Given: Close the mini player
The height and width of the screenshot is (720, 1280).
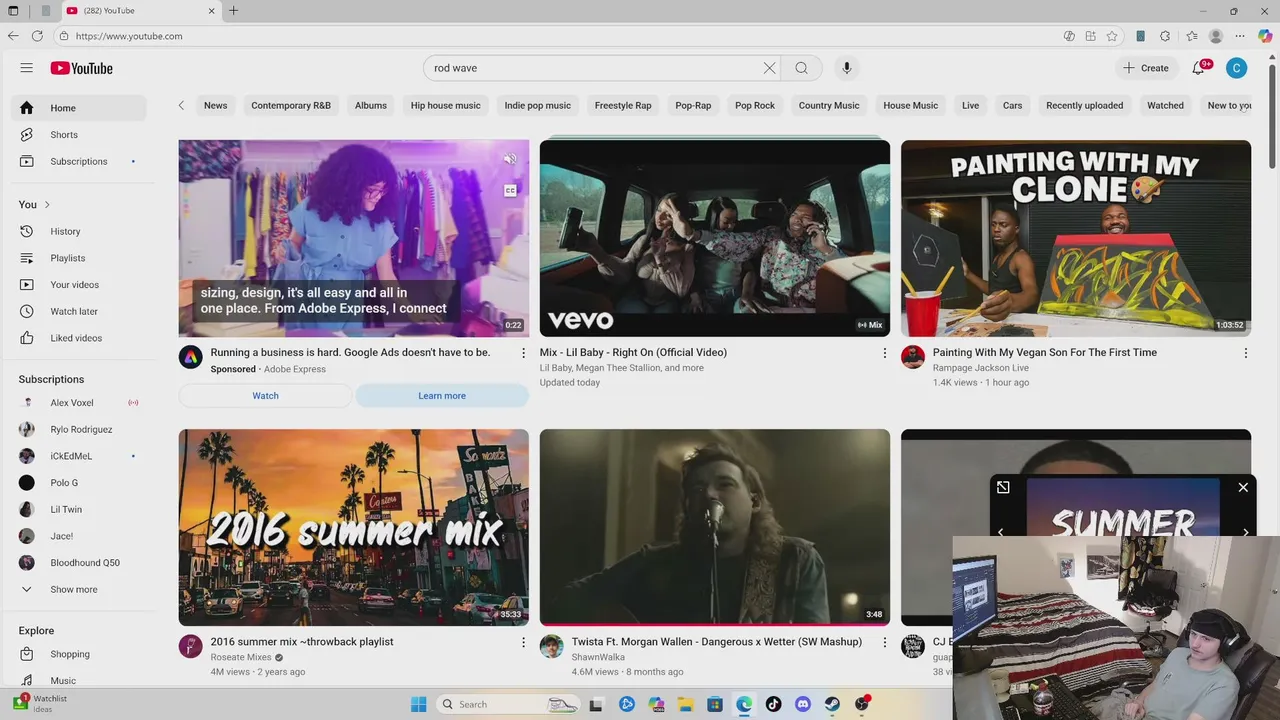Looking at the screenshot, I should tap(1243, 487).
